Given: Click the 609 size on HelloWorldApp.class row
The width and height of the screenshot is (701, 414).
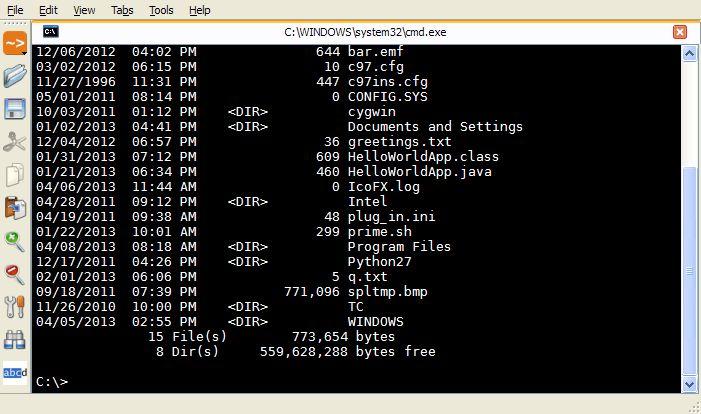Looking at the screenshot, I should tap(328, 156).
